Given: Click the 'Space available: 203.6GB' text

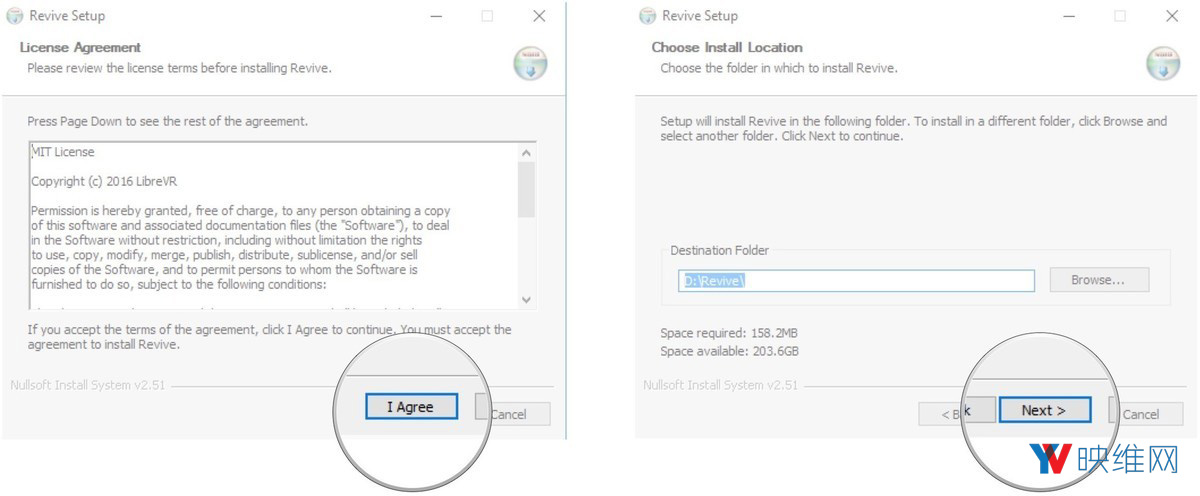Looking at the screenshot, I should (729, 351).
